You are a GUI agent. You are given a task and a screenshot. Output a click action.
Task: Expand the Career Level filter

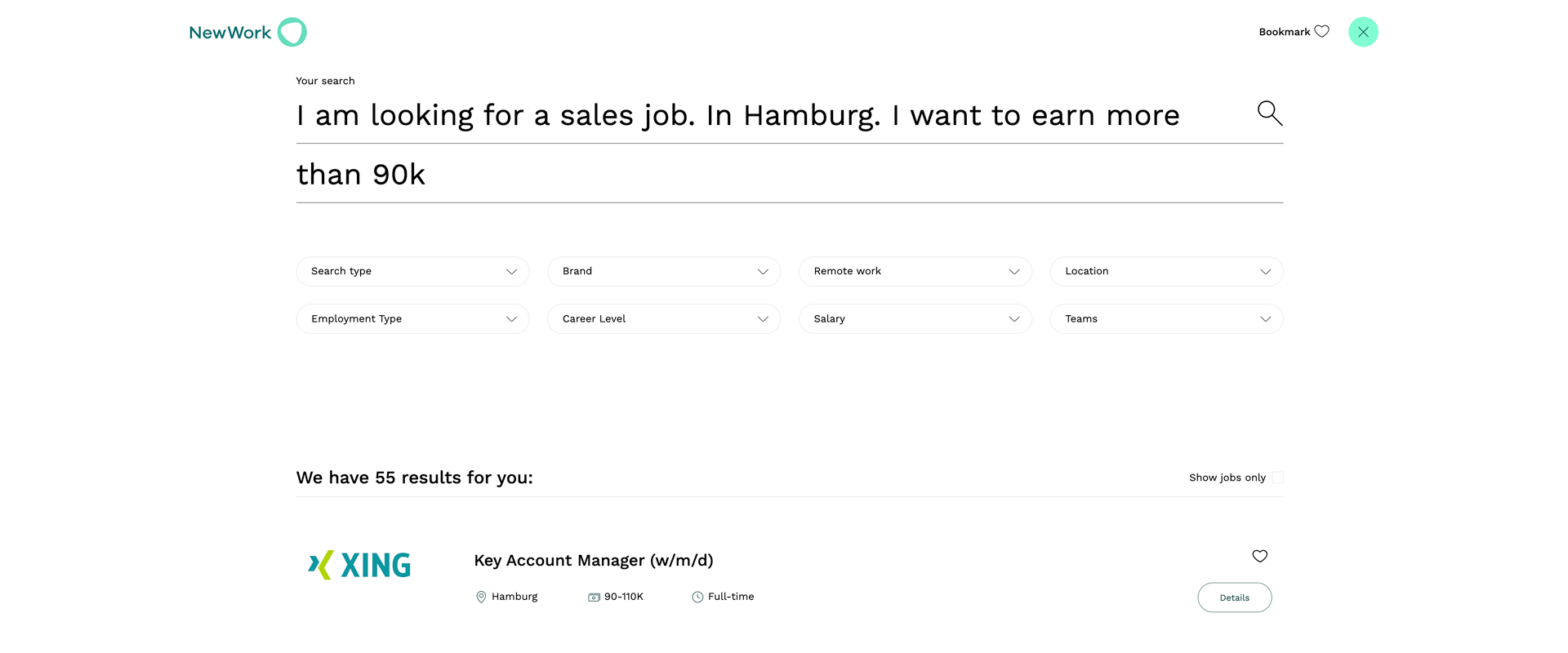(x=664, y=319)
